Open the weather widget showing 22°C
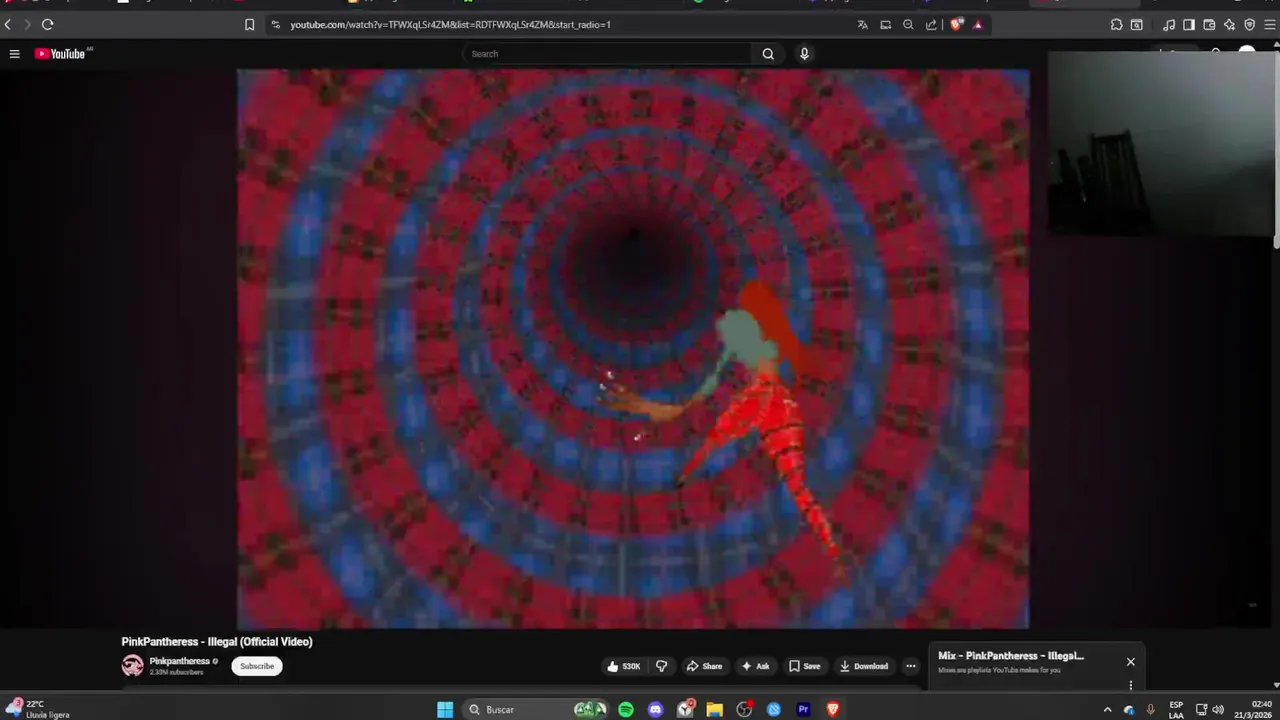Viewport: 1280px width, 720px height. (38, 710)
